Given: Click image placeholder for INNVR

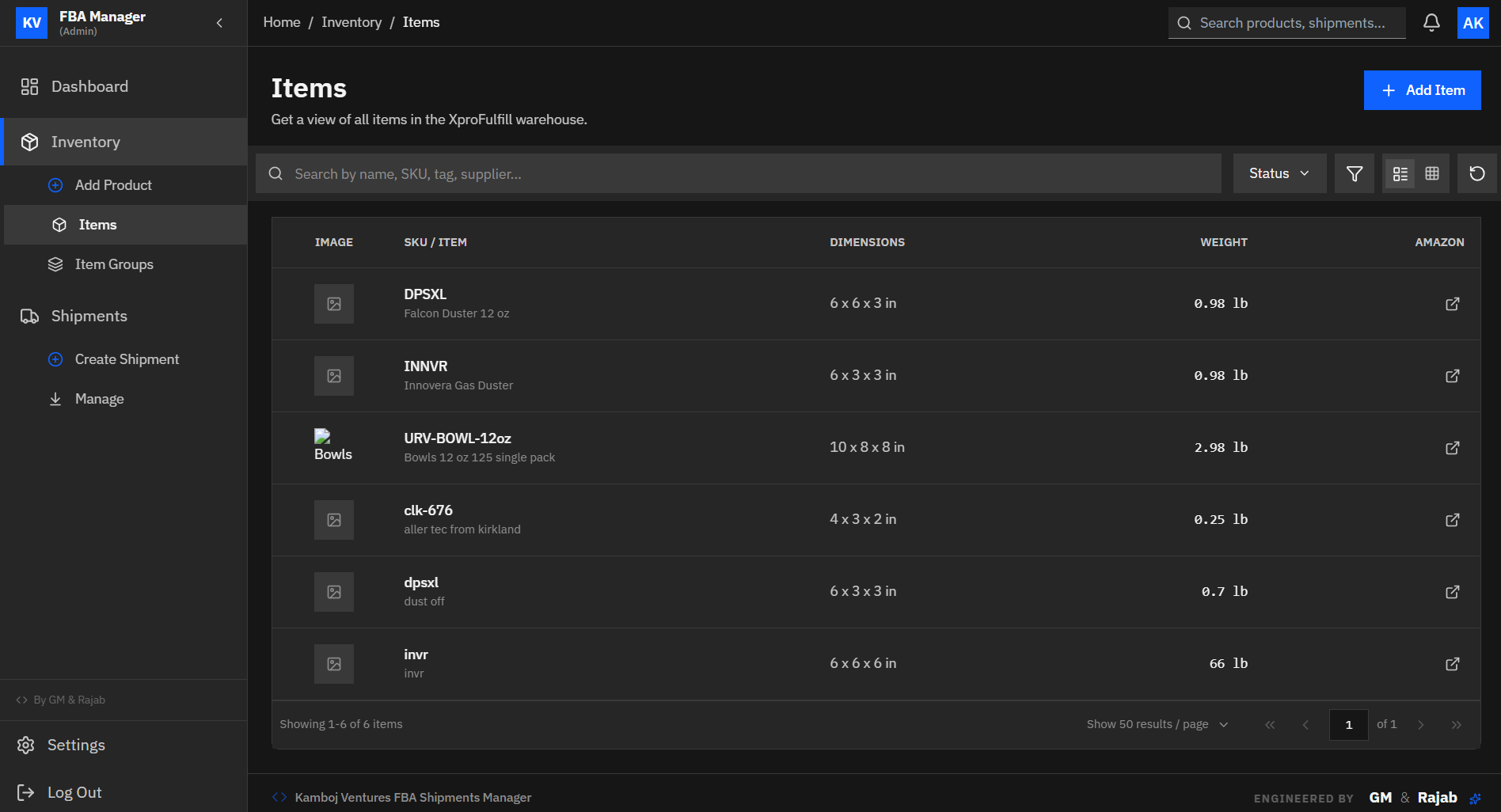Looking at the screenshot, I should [334, 376].
